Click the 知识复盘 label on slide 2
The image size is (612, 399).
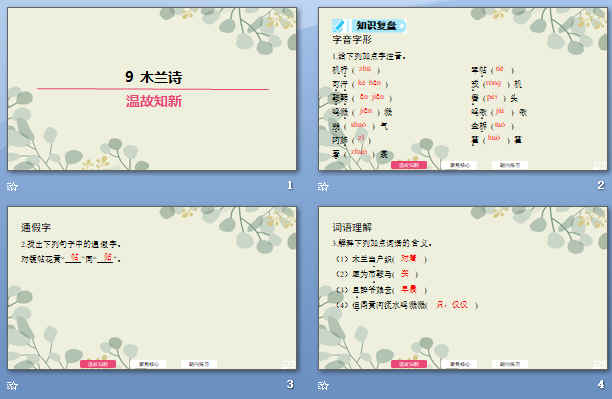377,25
